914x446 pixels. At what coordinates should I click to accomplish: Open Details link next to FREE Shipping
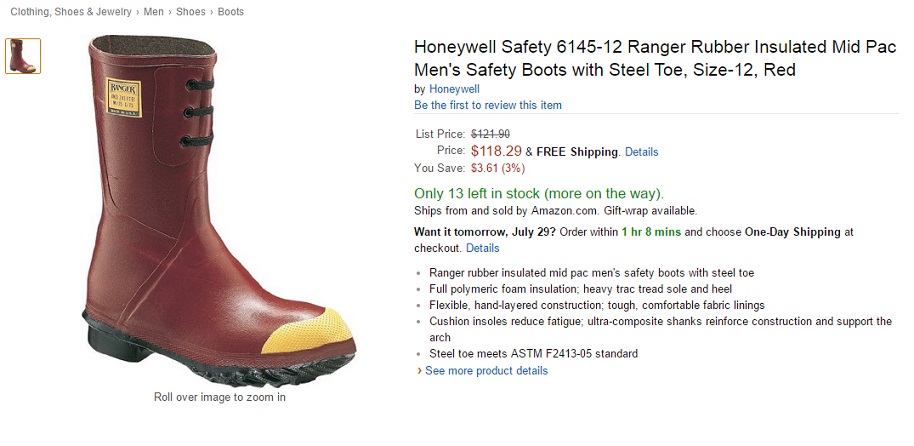point(641,152)
